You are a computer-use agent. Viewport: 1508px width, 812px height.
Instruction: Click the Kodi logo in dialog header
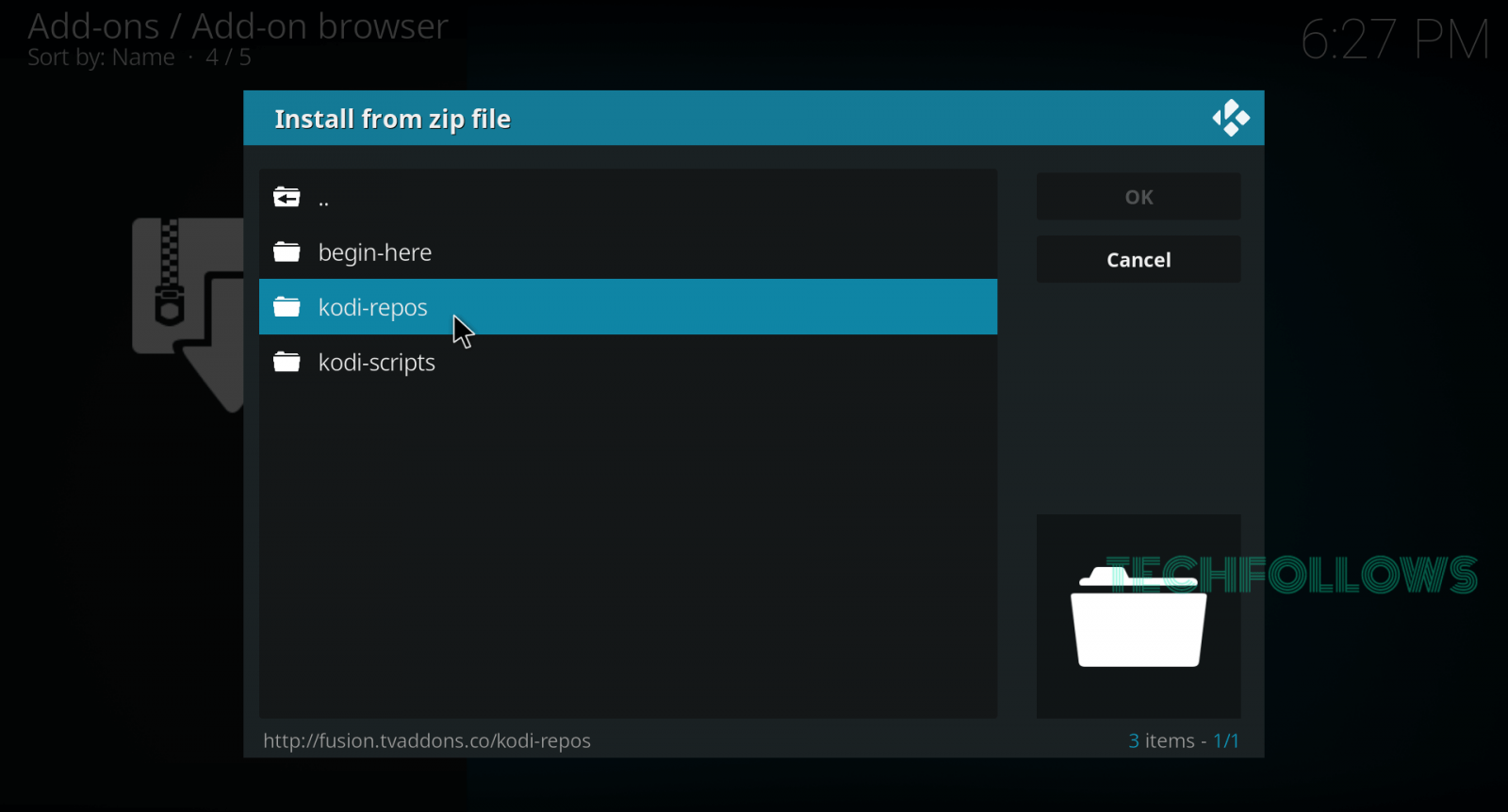tap(1231, 119)
